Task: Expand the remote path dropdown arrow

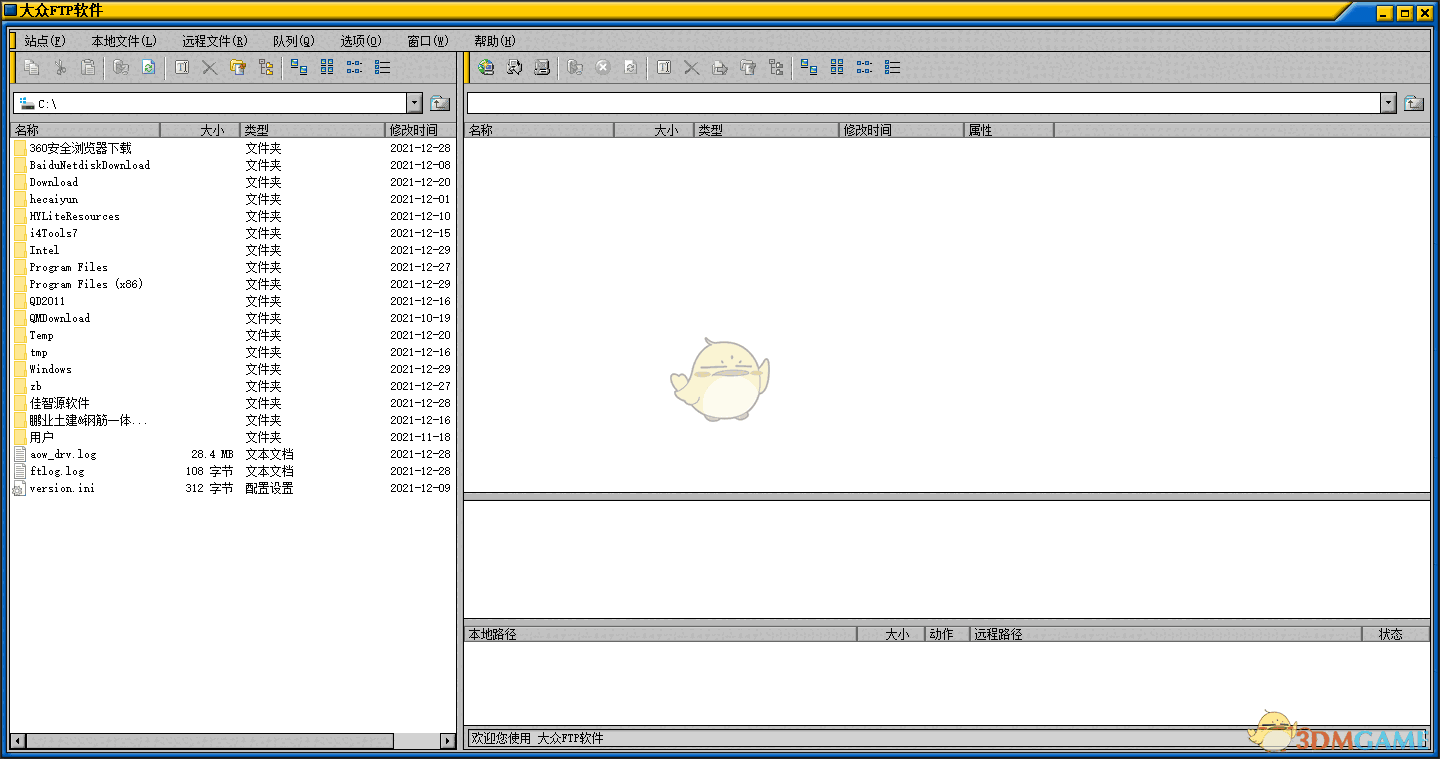Action: pyautogui.click(x=1388, y=103)
